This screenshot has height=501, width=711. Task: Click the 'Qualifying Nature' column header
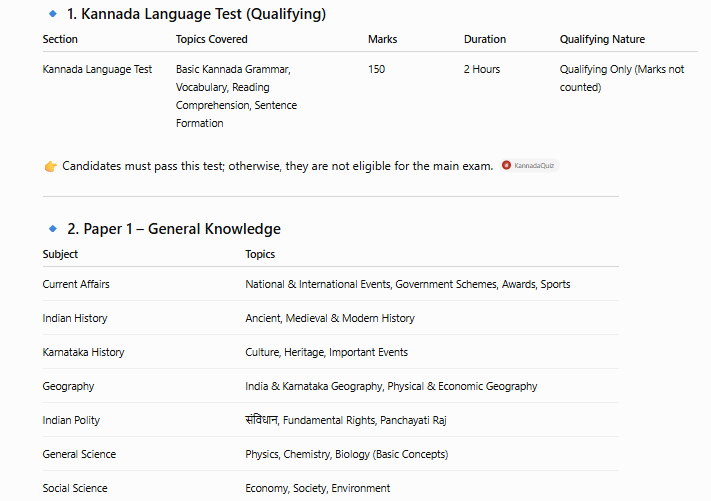[602, 39]
